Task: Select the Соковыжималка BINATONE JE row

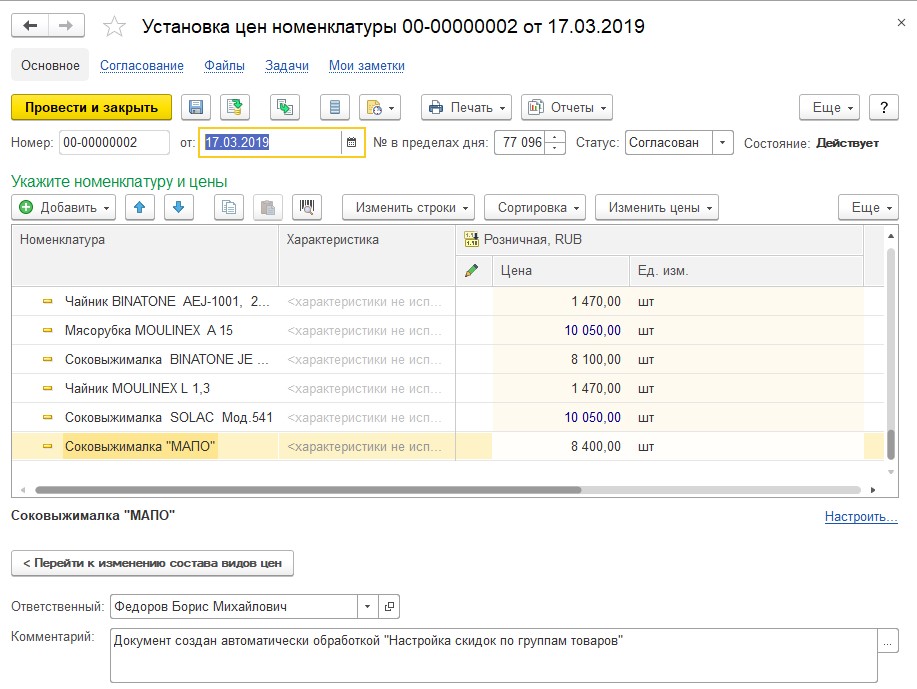Action: [447, 359]
